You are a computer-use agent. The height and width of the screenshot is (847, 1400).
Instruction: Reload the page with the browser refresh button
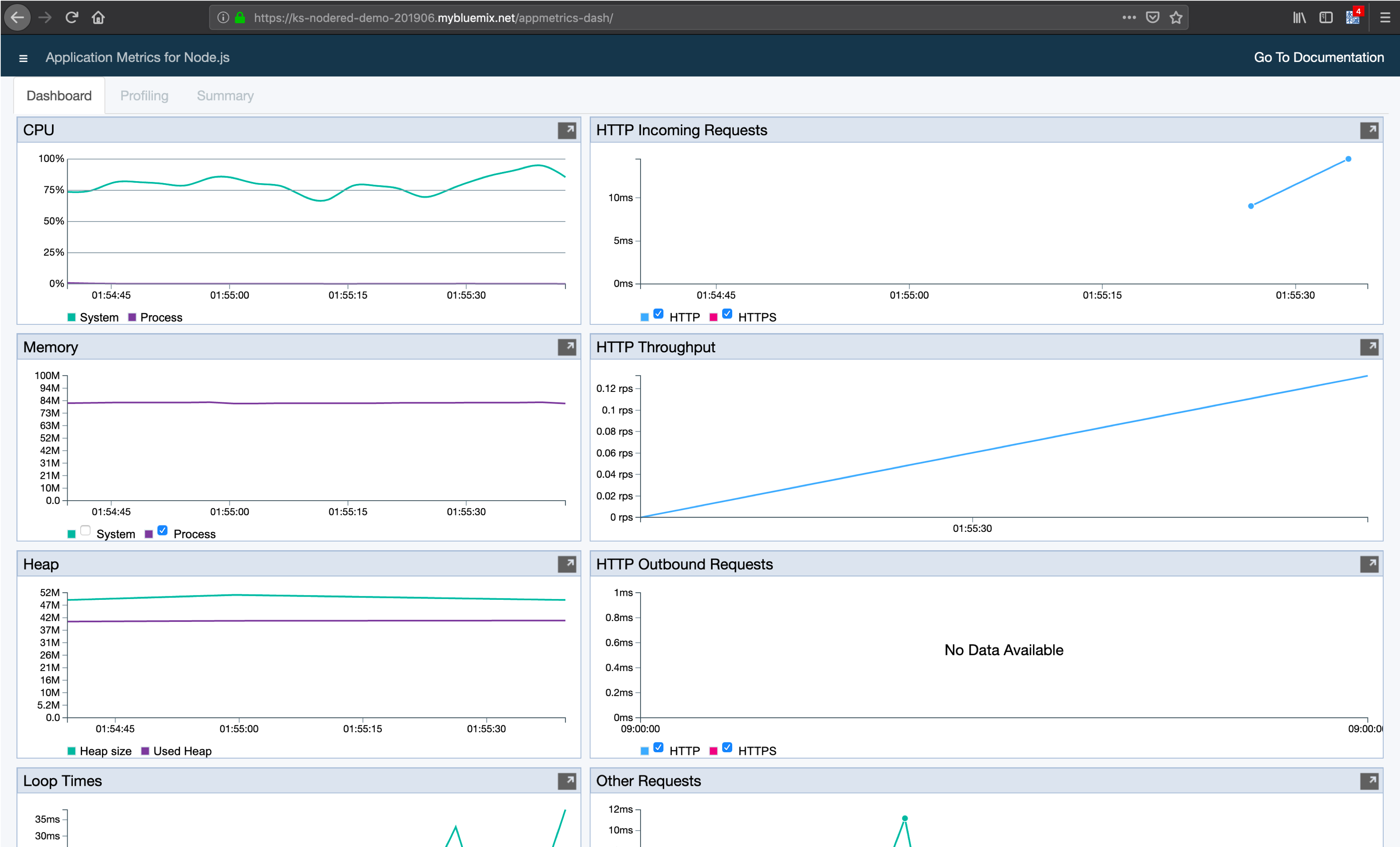pos(72,18)
